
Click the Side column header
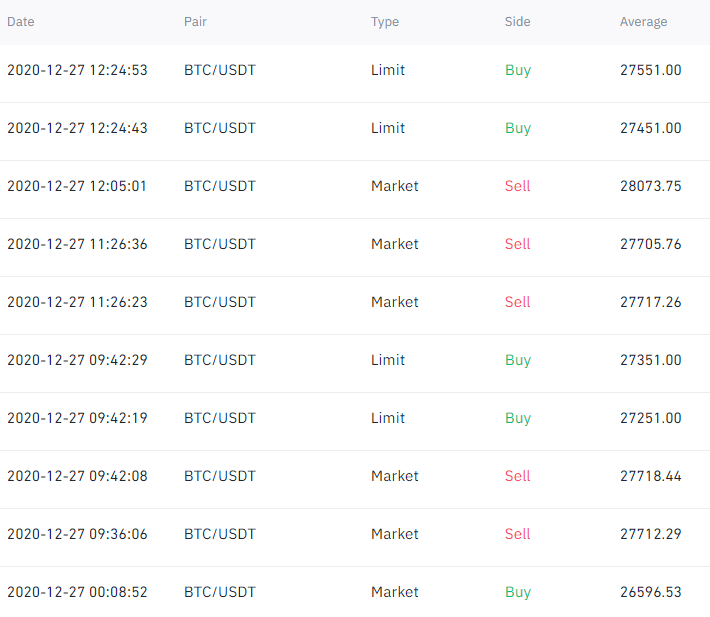click(517, 22)
